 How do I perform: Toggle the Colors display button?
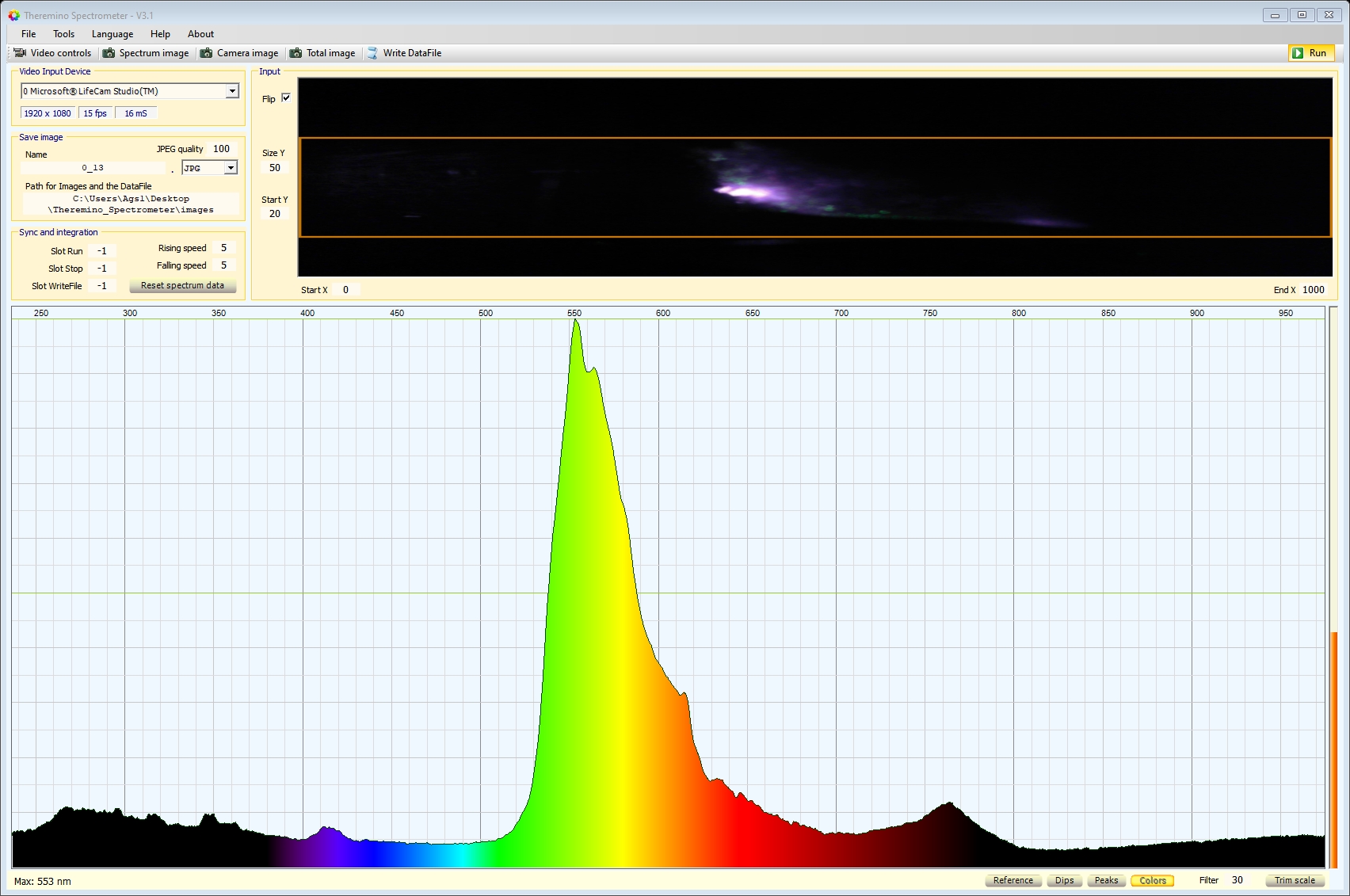tap(1153, 880)
